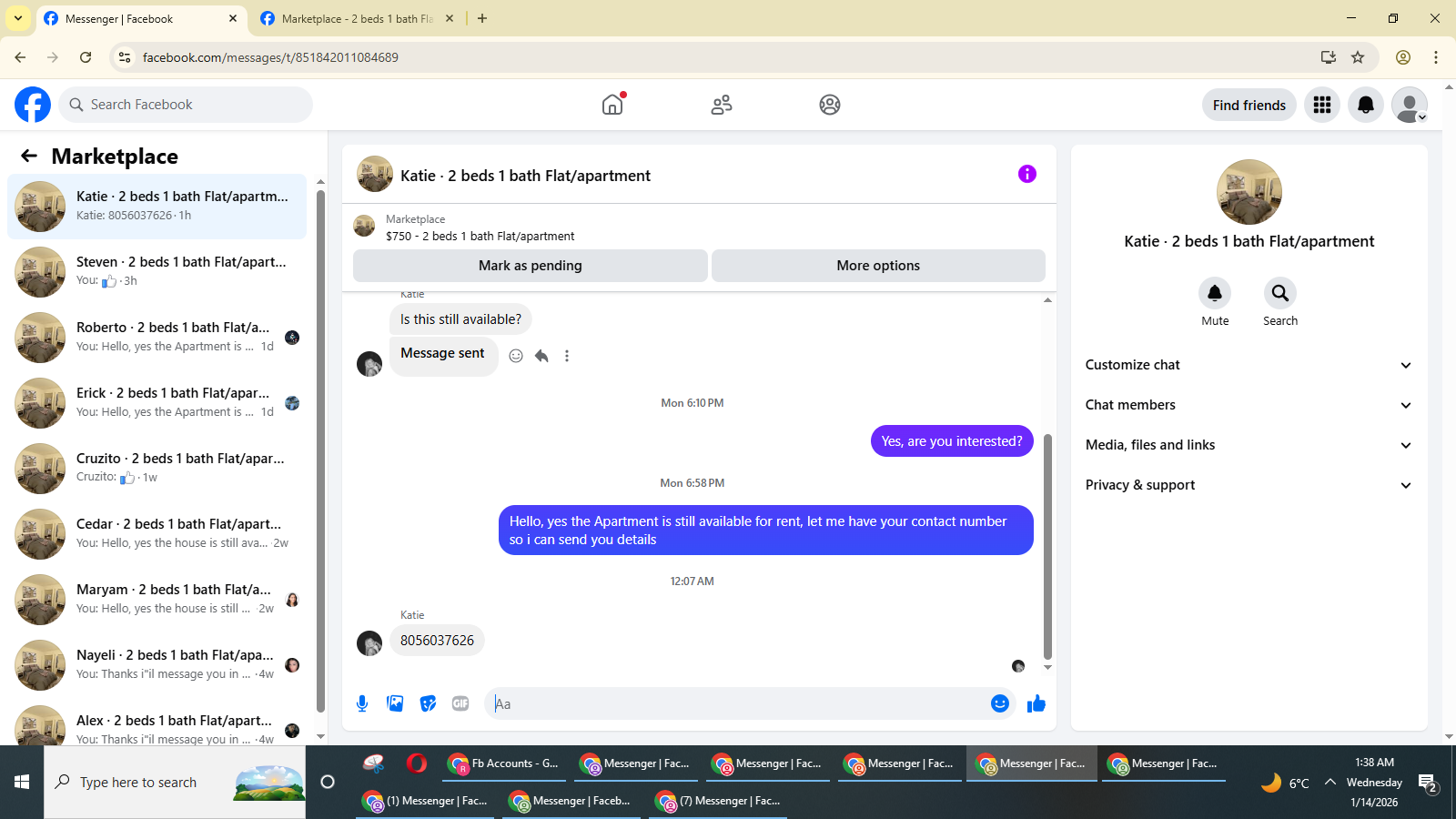This screenshot has width=1456, height=819.
Task: Open the notifications bell icon
Action: (x=1366, y=105)
